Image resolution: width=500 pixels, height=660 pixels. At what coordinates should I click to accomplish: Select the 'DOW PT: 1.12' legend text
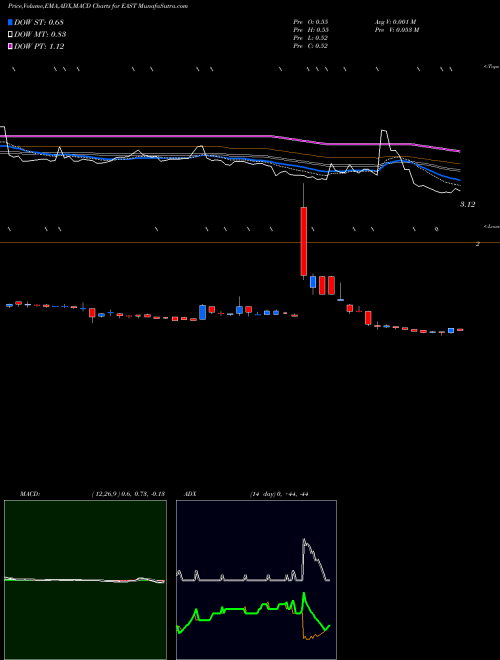click(x=39, y=47)
